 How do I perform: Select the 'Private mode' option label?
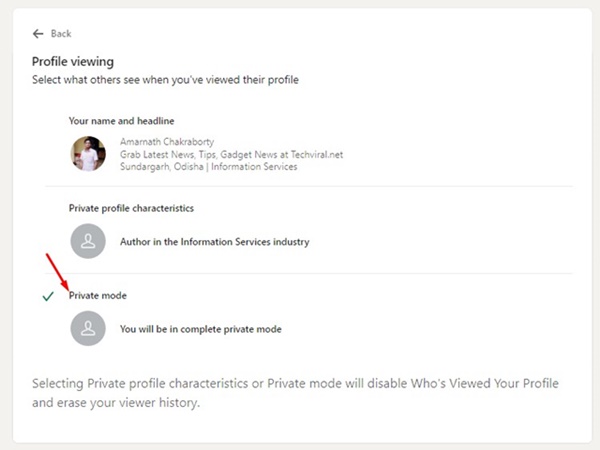point(98,295)
